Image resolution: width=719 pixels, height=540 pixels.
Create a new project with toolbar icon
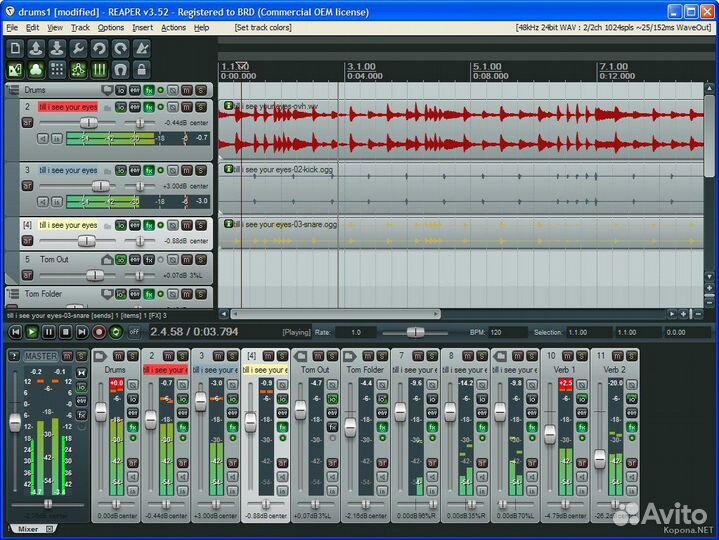click(x=15, y=48)
